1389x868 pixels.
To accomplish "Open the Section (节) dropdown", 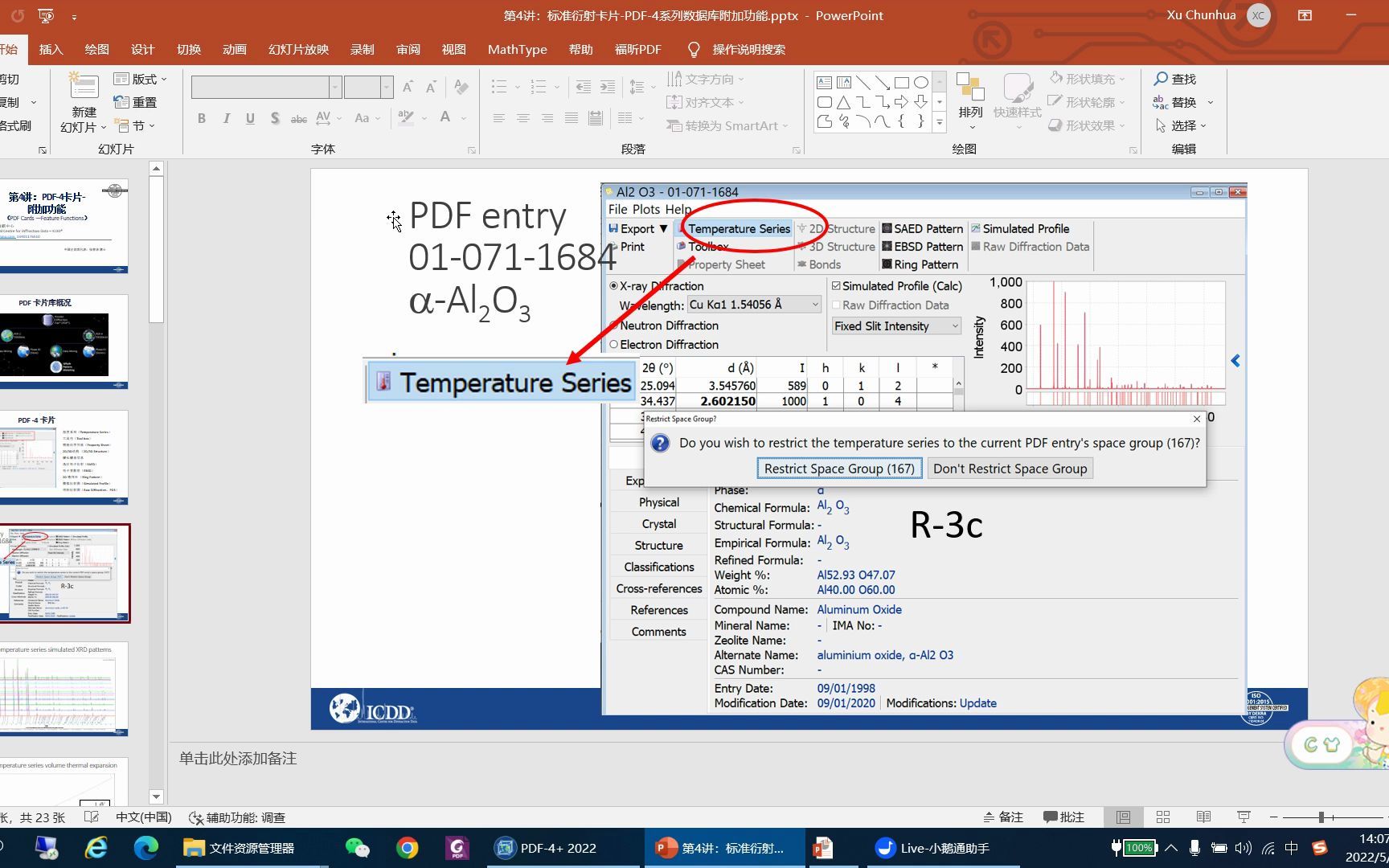I will [x=135, y=126].
